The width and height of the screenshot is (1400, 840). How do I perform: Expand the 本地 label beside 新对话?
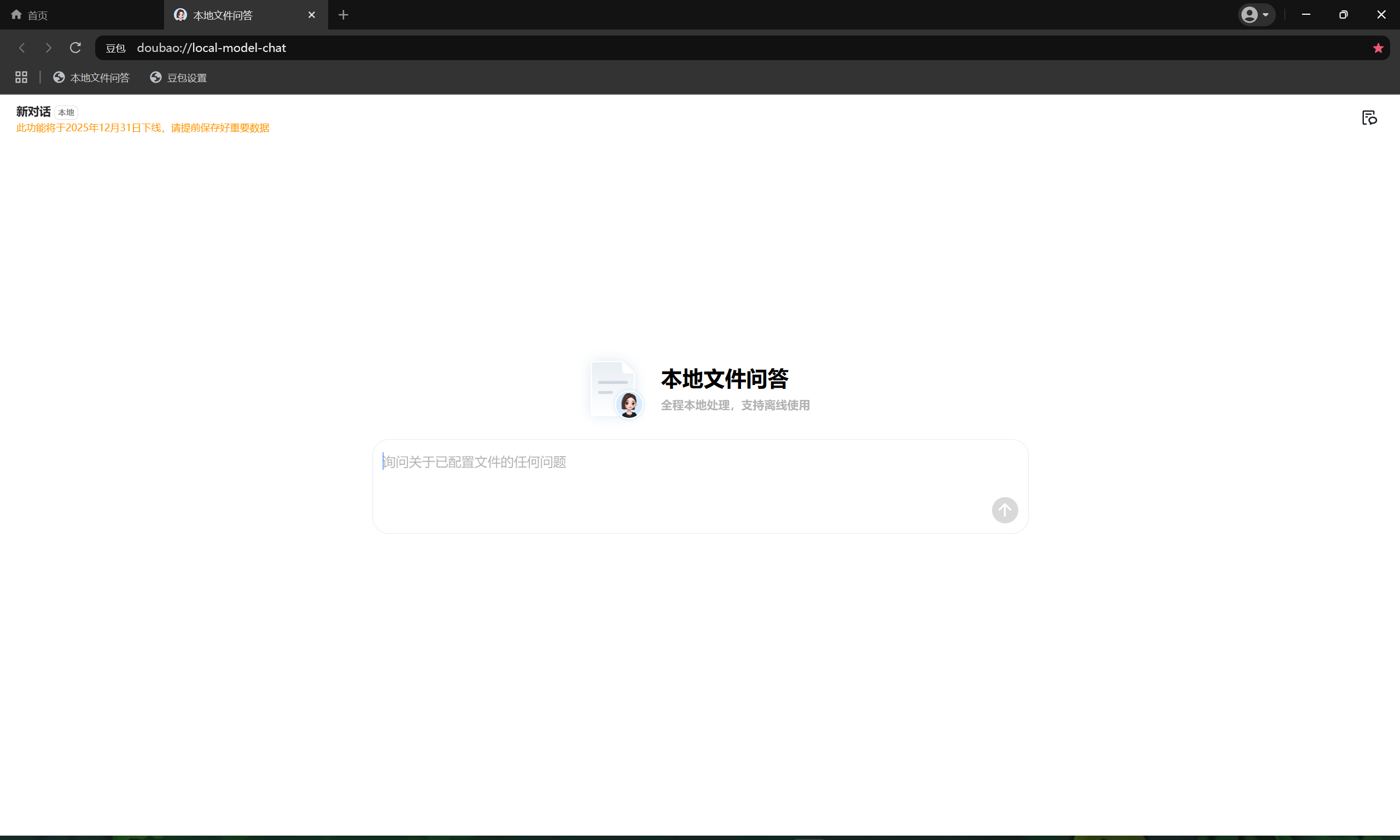pos(65,112)
